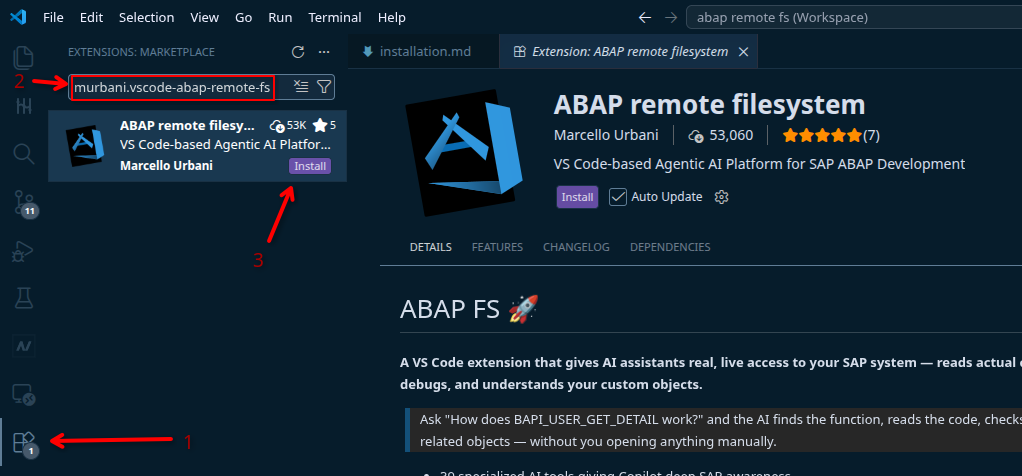This screenshot has height=476, width=1022.
Task: Click the 53,060 install count
Action: coord(720,136)
